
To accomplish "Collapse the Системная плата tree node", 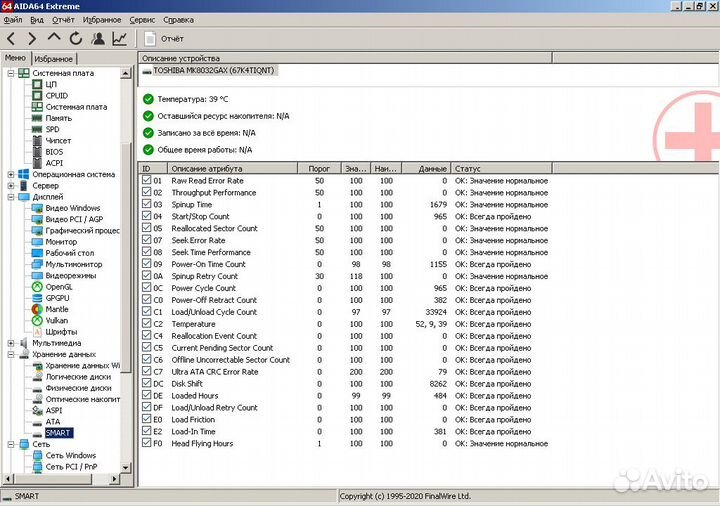I will point(11,73).
